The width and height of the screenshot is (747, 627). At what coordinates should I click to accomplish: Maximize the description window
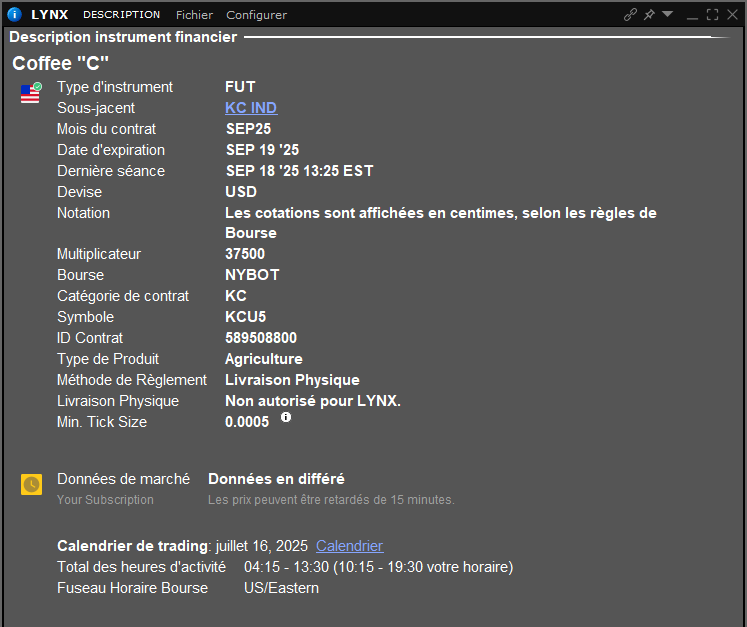coord(712,14)
